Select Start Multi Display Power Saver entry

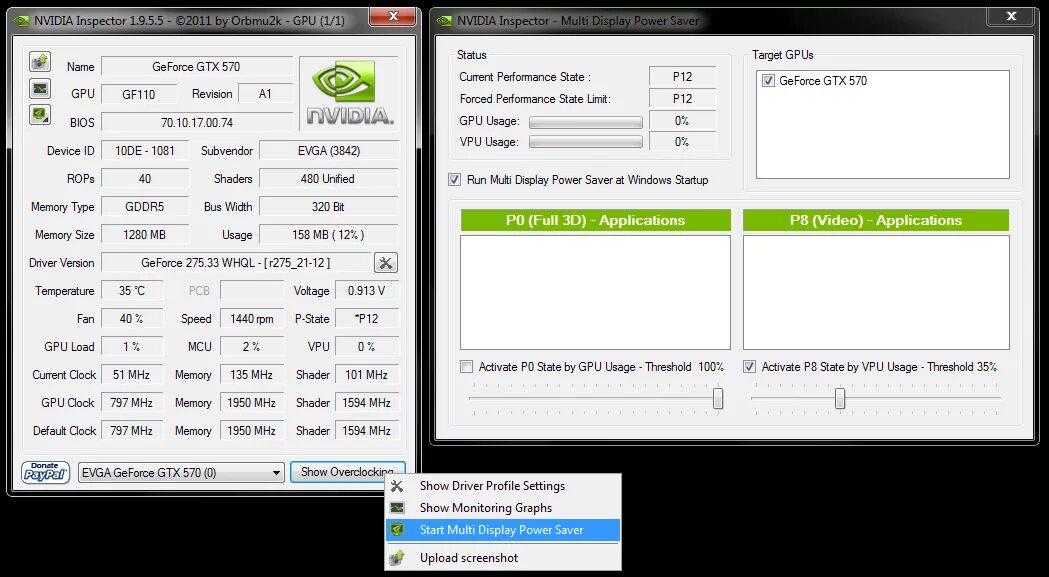(x=503, y=530)
